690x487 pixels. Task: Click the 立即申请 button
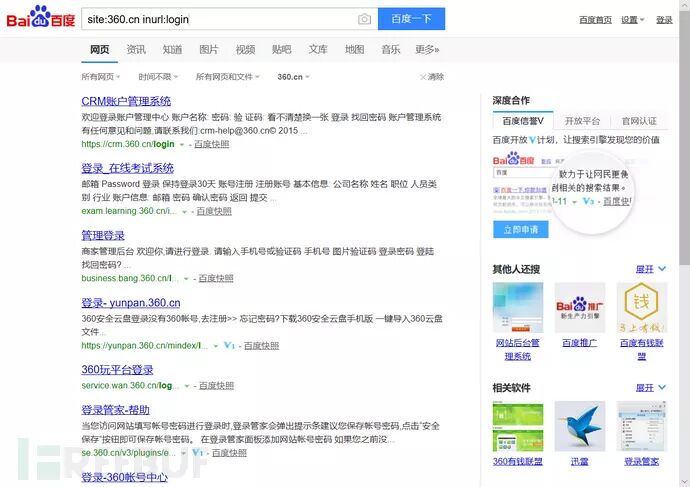[x=521, y=230]
